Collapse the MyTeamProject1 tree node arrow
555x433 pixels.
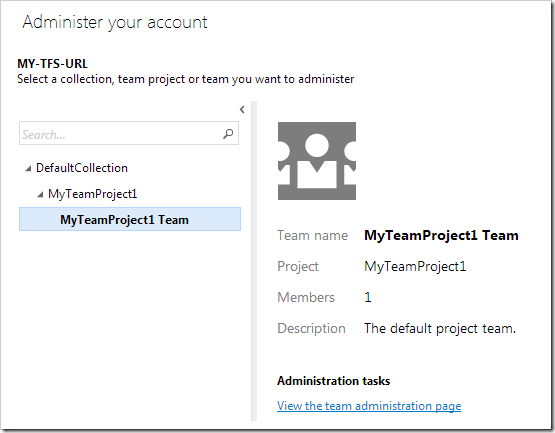point(40,194)
